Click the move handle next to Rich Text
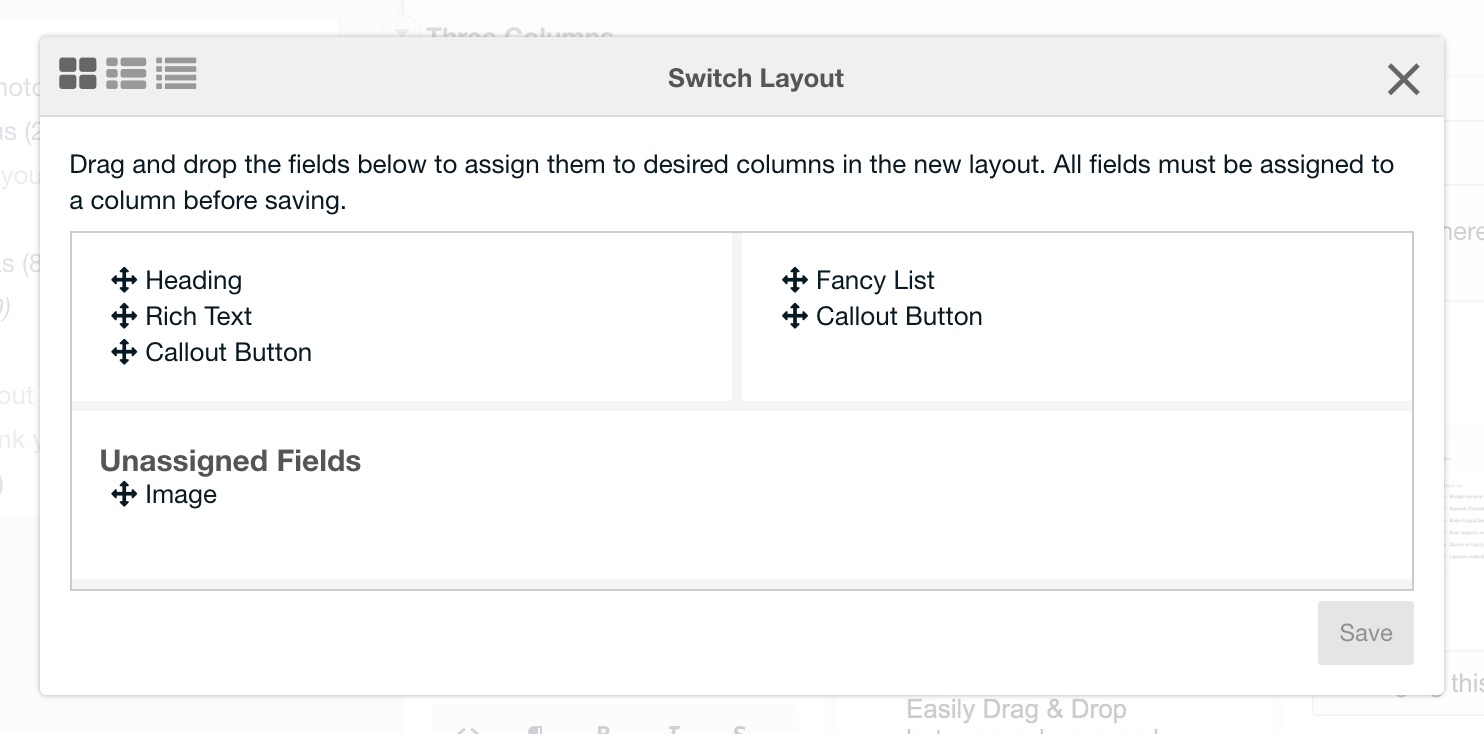 coord(124,316)
